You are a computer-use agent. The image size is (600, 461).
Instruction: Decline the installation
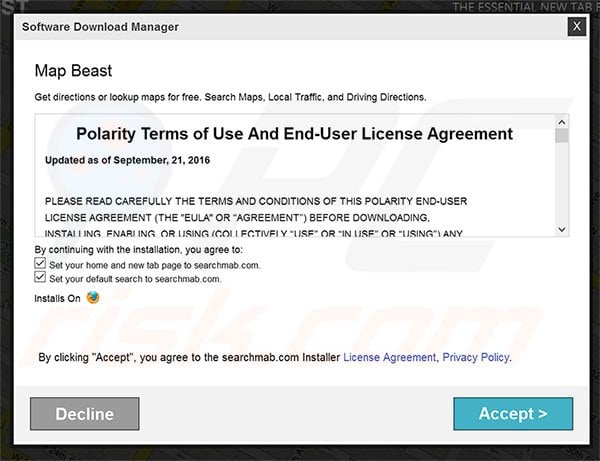click(x=85, y=414)
